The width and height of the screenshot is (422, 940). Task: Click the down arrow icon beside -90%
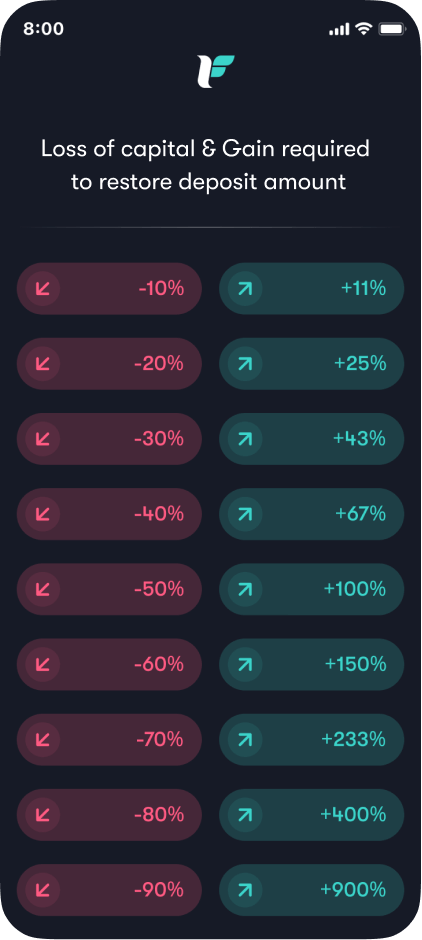pos(43,890)
